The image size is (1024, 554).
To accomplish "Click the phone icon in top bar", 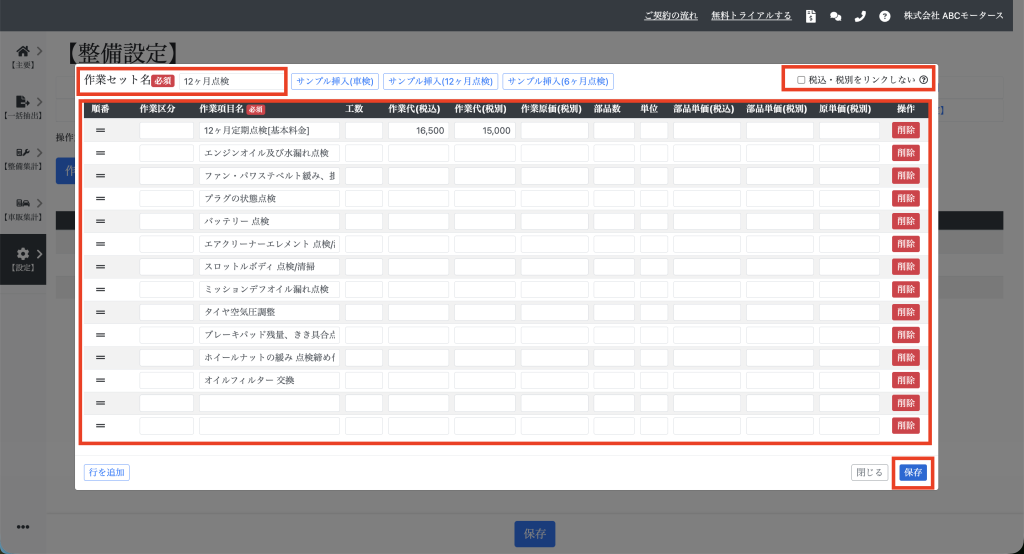I will click(860, 16).
